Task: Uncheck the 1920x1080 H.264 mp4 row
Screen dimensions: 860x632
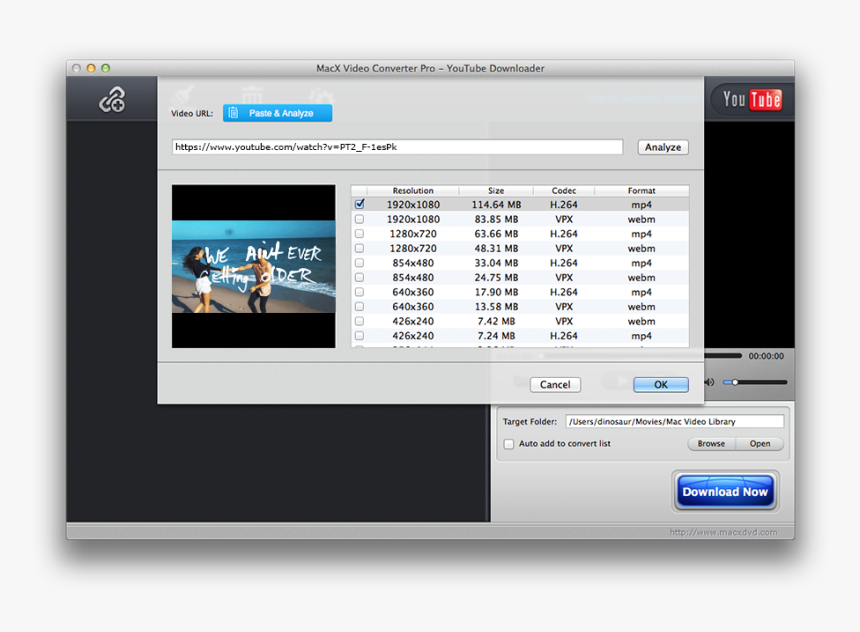Action: coord(360,204)
